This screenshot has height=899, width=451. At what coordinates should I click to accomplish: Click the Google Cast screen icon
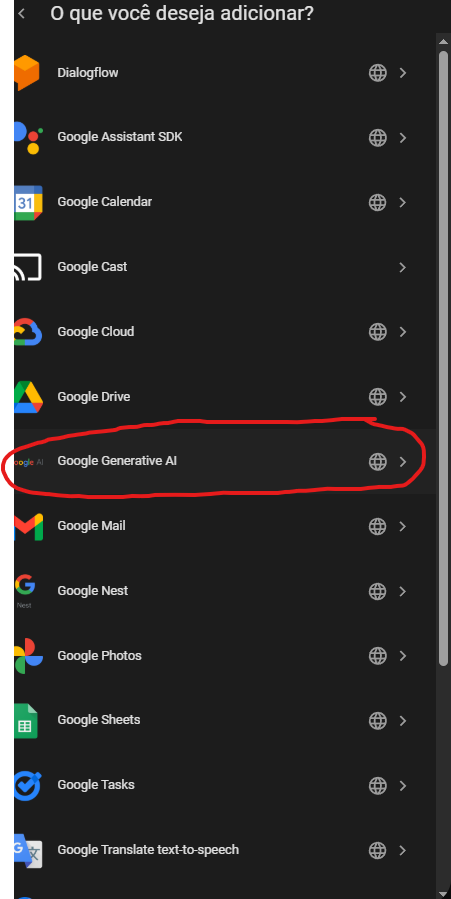(28, 267)
